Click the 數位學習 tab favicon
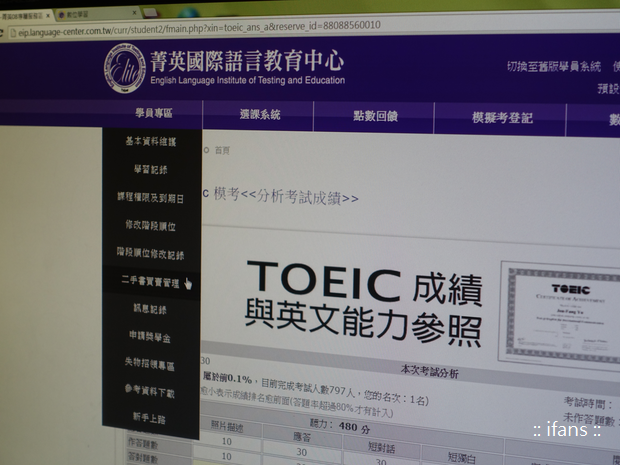 pos(61,15)
